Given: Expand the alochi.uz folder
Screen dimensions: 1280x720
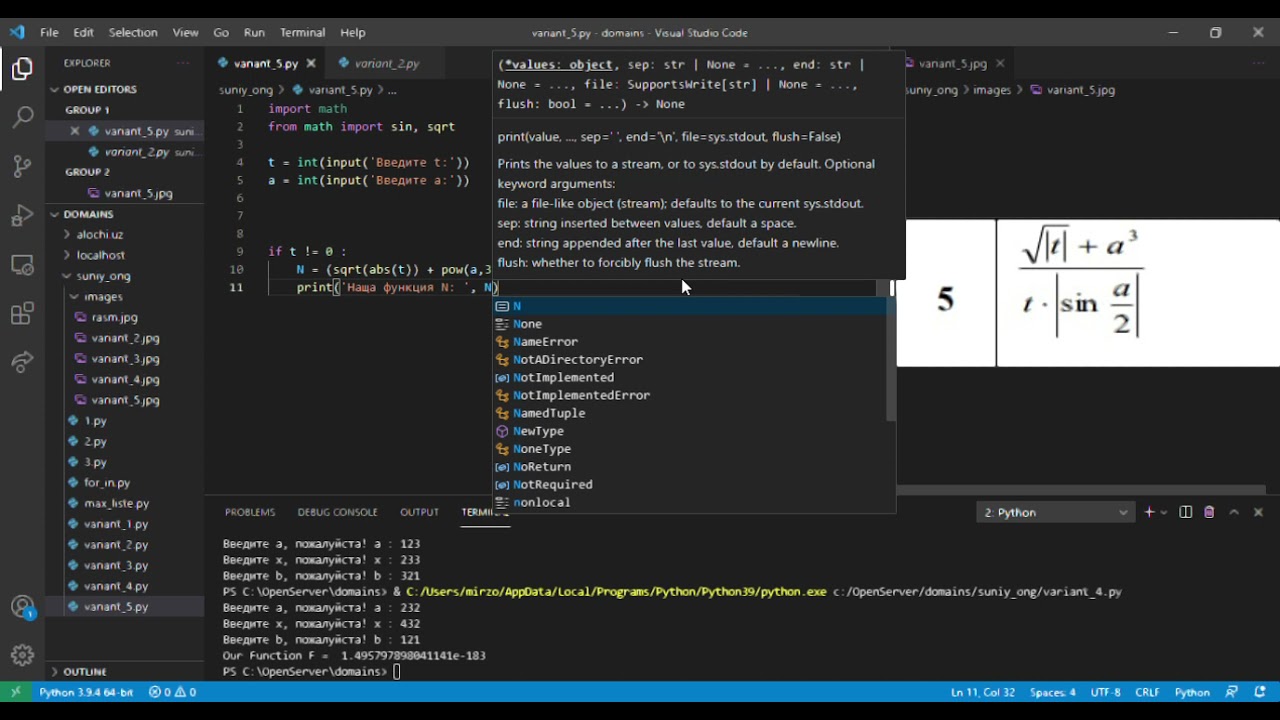Looking at the screenshot, I should [100, 235].
